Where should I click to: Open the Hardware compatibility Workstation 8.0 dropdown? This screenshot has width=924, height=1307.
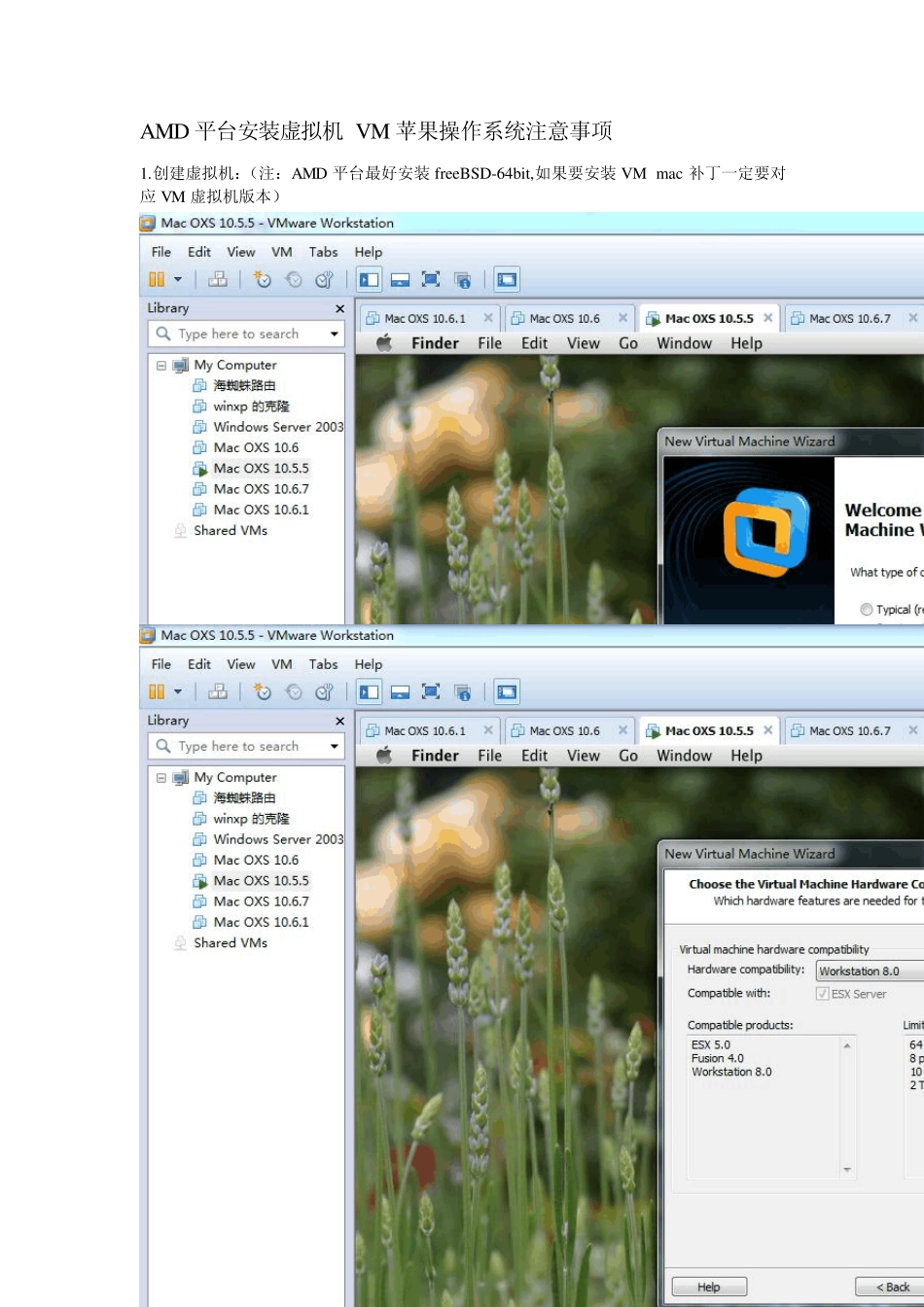click(x=869, y=971)
